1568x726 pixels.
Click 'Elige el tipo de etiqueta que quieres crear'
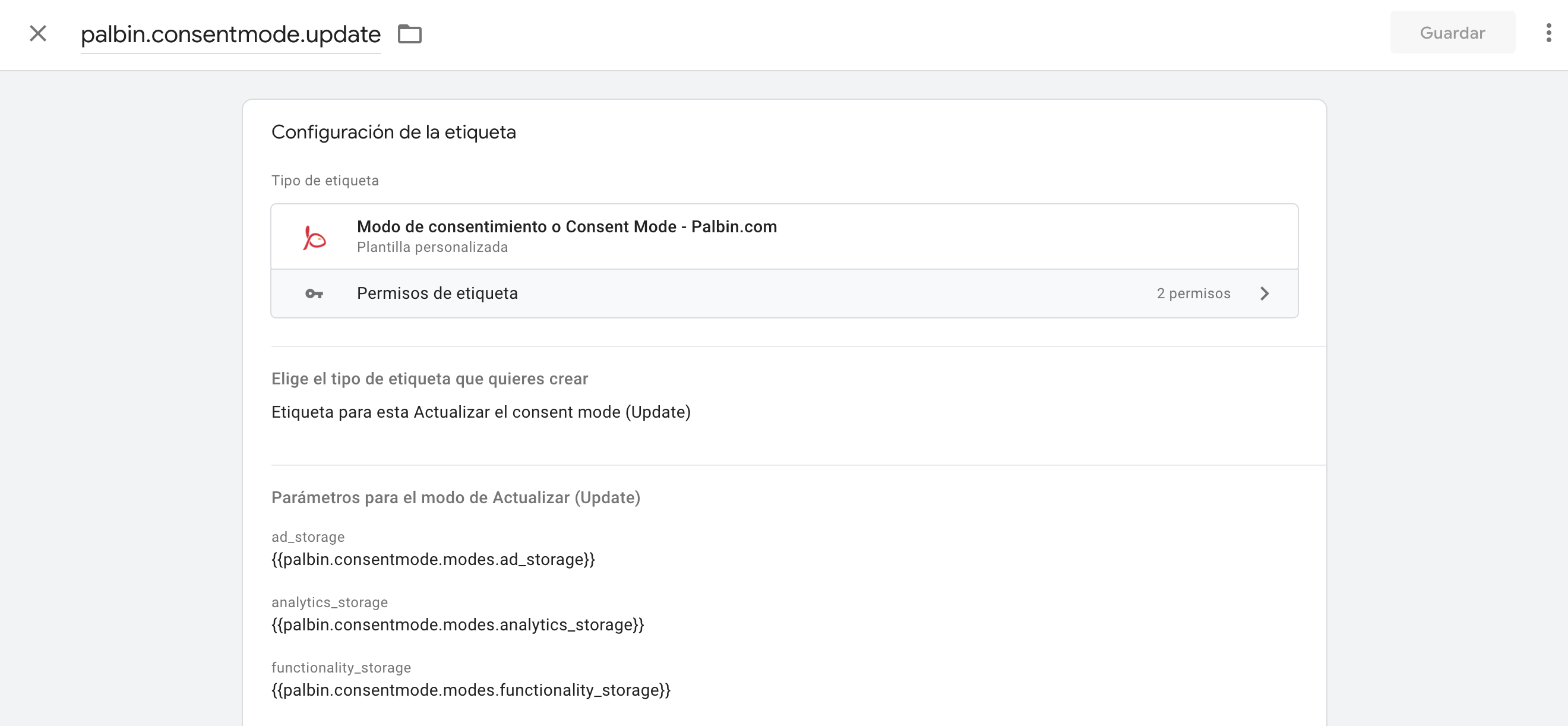429,379
